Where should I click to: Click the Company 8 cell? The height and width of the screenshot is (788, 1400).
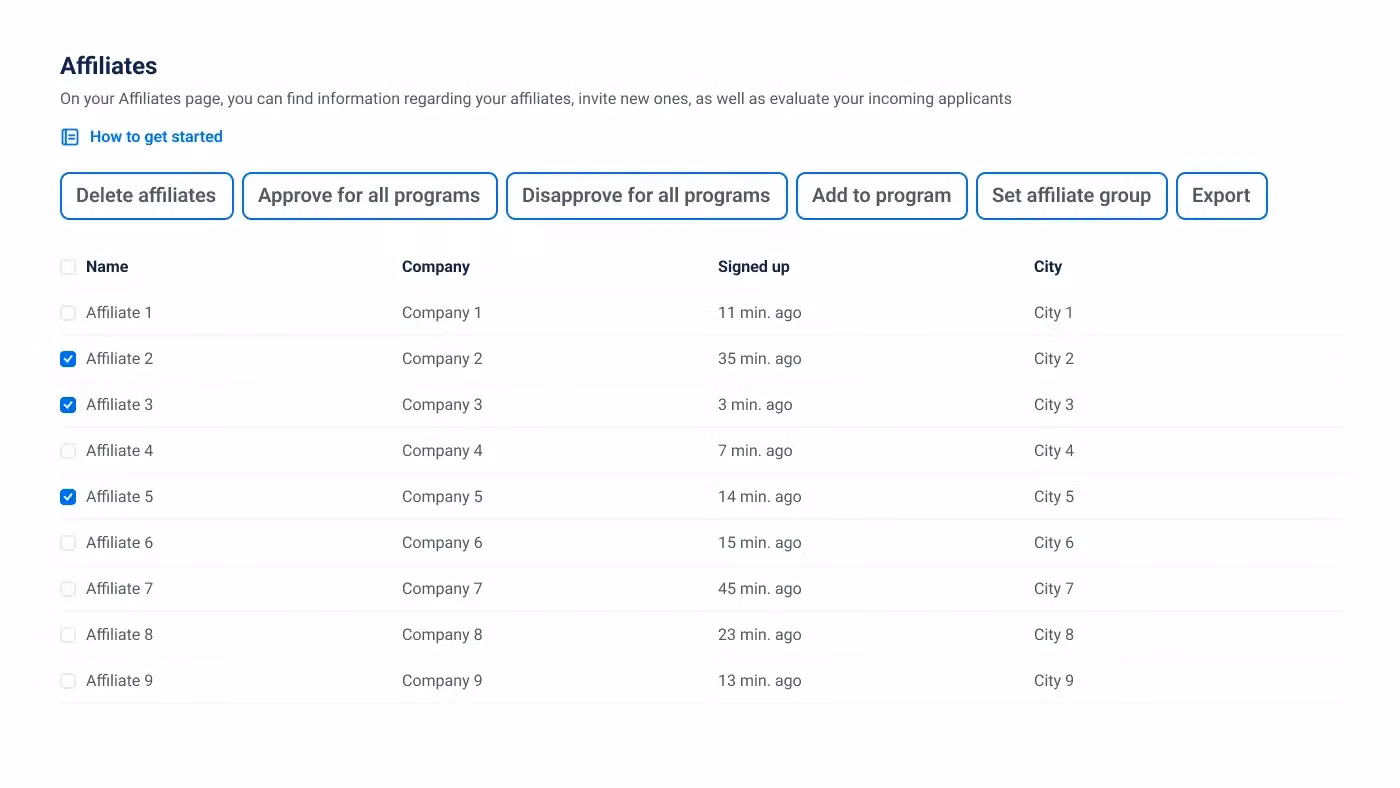[442, 635]
